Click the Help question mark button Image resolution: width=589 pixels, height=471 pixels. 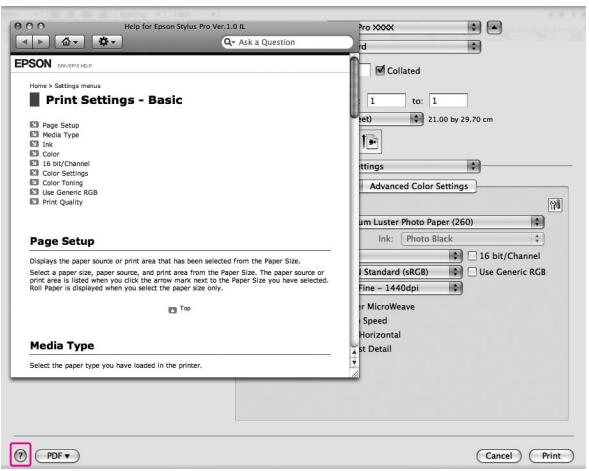pos(20,456)
